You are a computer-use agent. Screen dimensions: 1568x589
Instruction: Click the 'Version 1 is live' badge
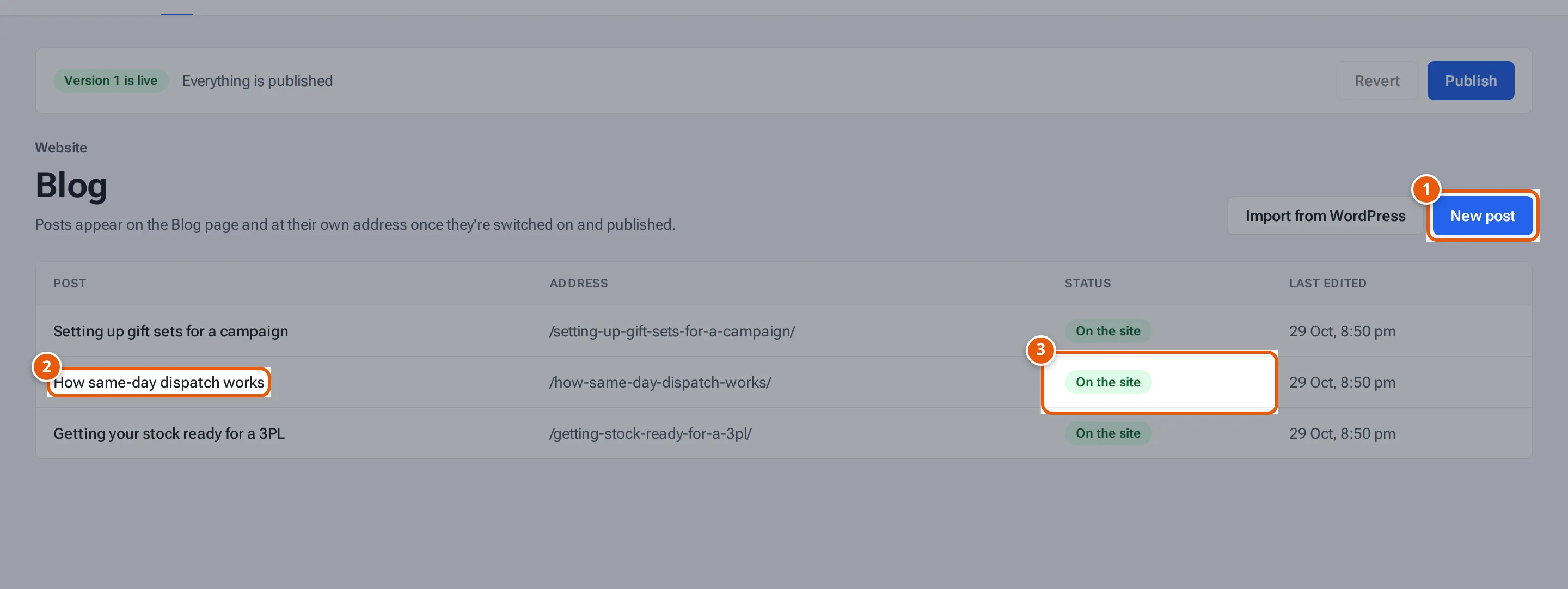pos(110,81)
